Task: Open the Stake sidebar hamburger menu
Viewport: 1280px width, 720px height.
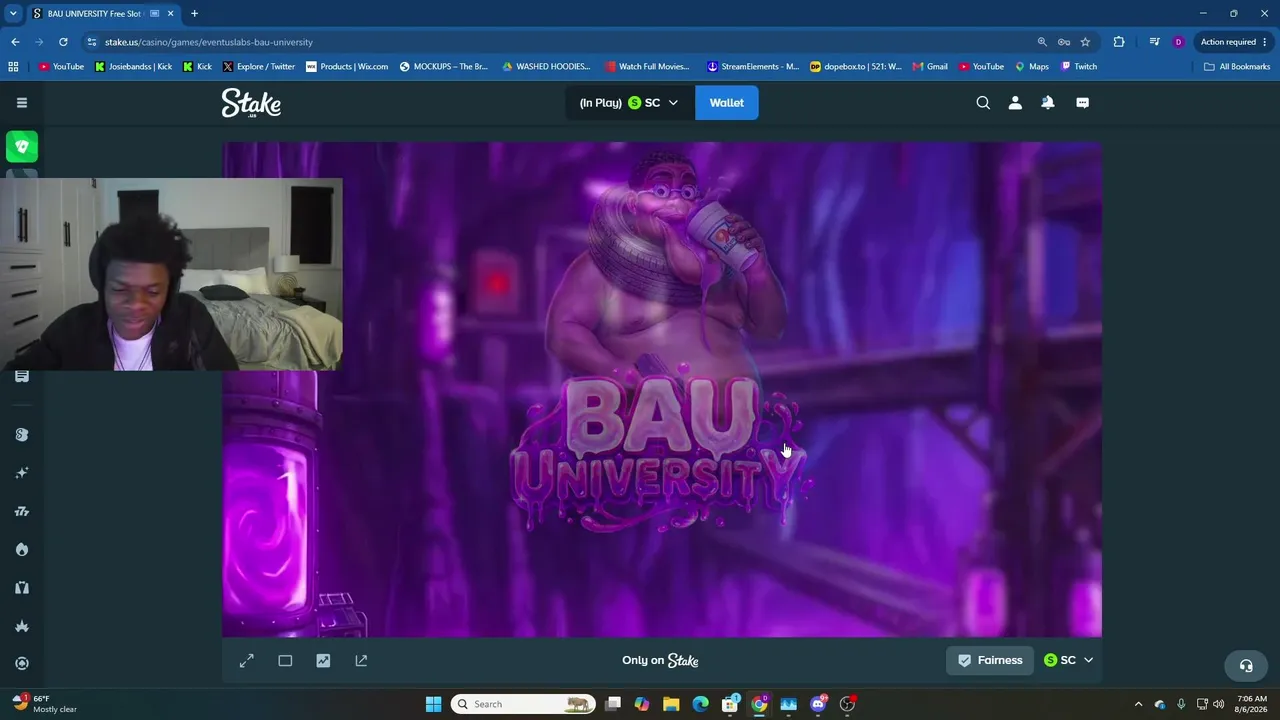Action: [x=22, y=103]
